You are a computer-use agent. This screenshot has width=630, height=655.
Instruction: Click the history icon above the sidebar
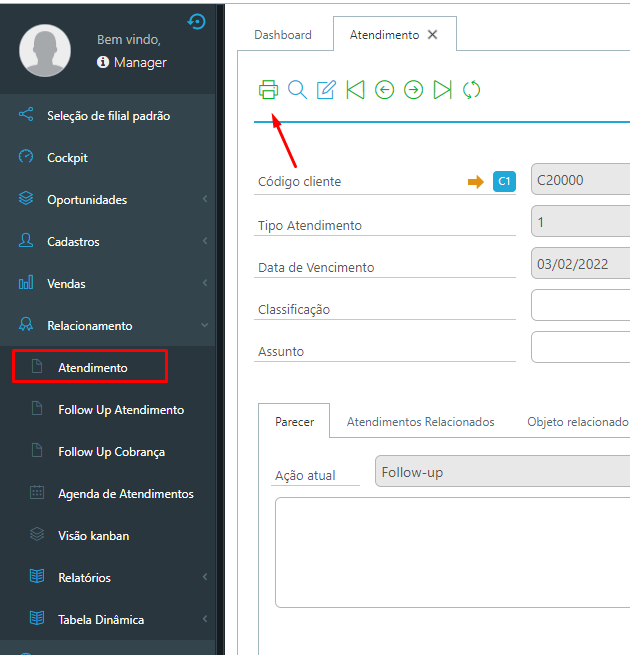[197, 21]
